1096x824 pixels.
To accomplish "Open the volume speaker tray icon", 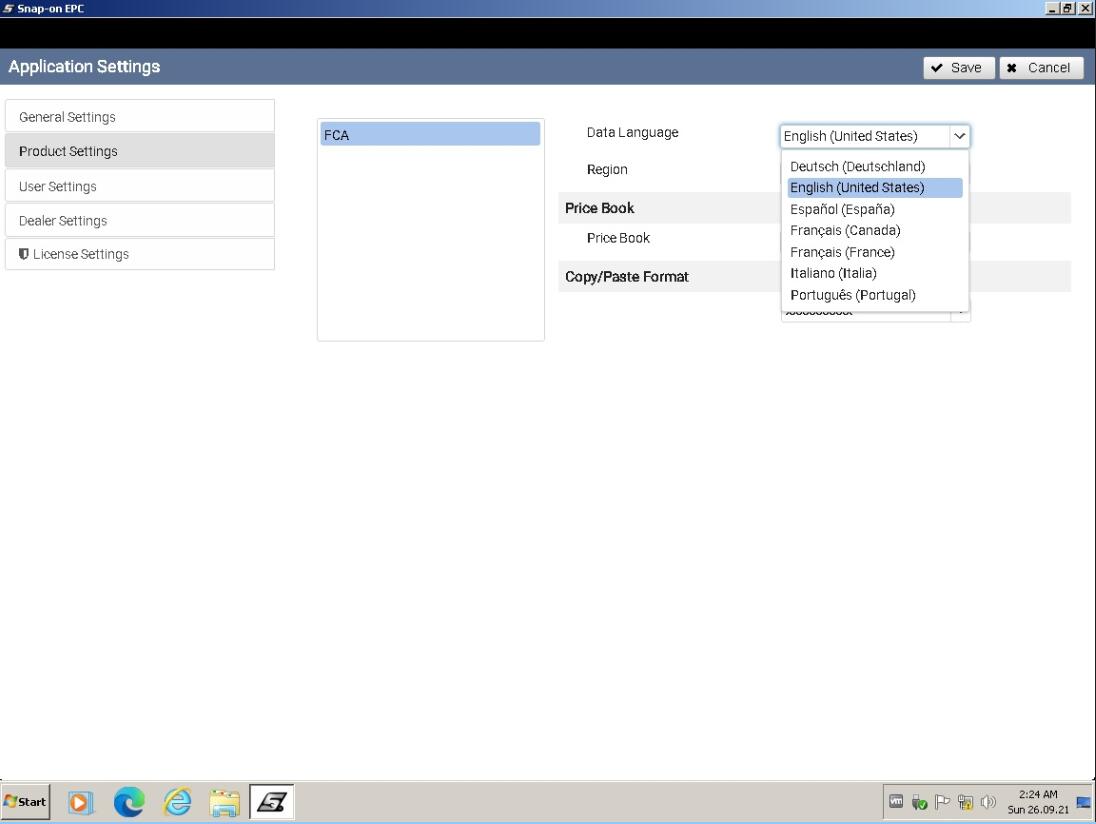I will (988, 802).
